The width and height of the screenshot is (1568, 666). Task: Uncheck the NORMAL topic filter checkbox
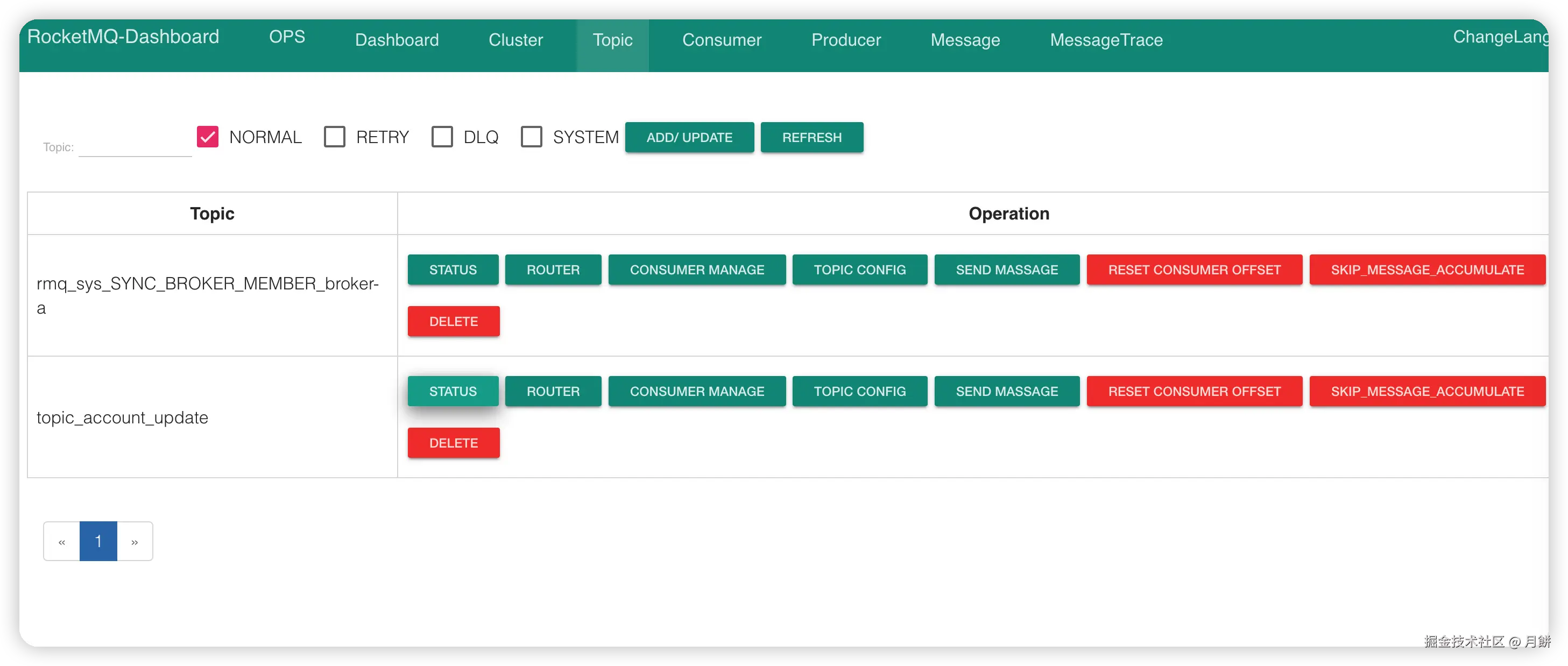point(208,137)
